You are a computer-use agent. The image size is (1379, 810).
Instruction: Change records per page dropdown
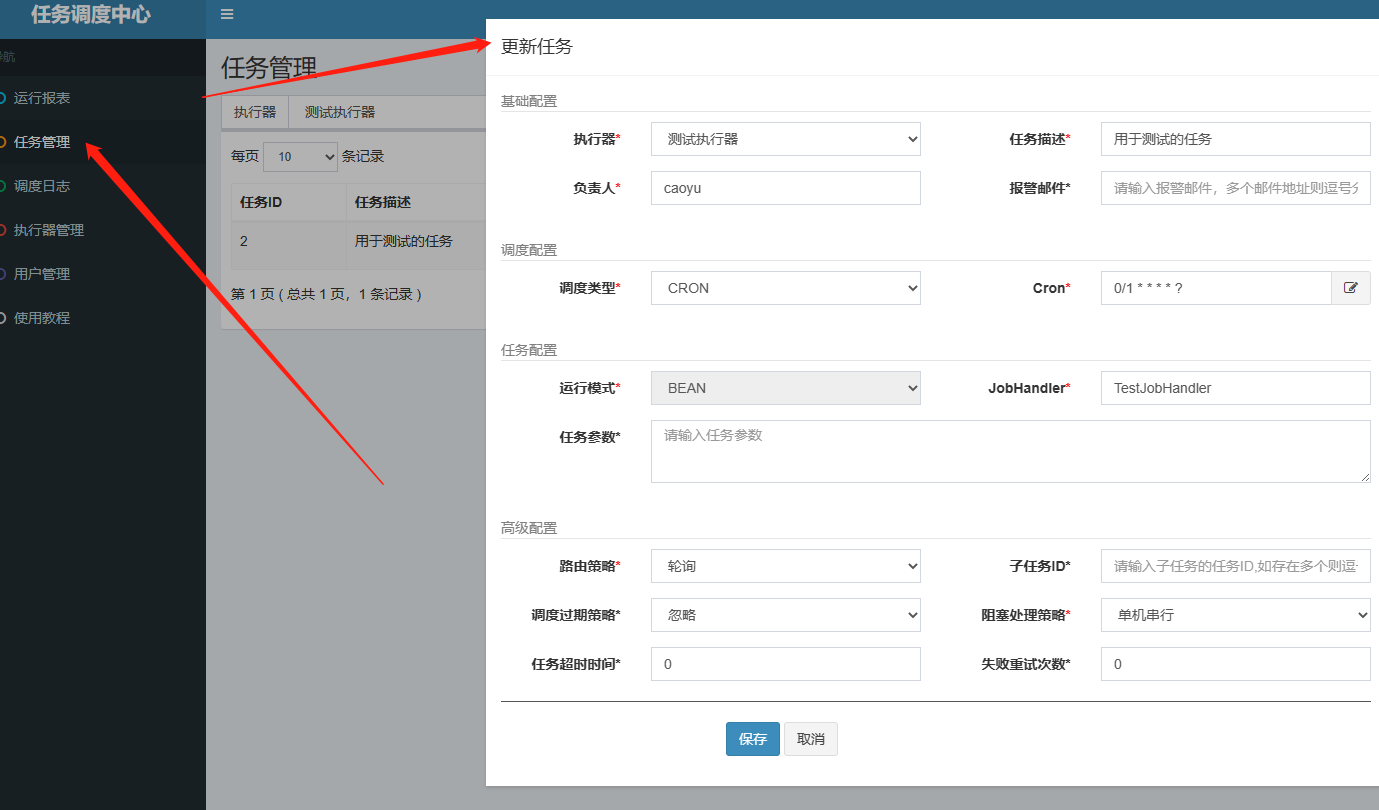tap(300, 157)
